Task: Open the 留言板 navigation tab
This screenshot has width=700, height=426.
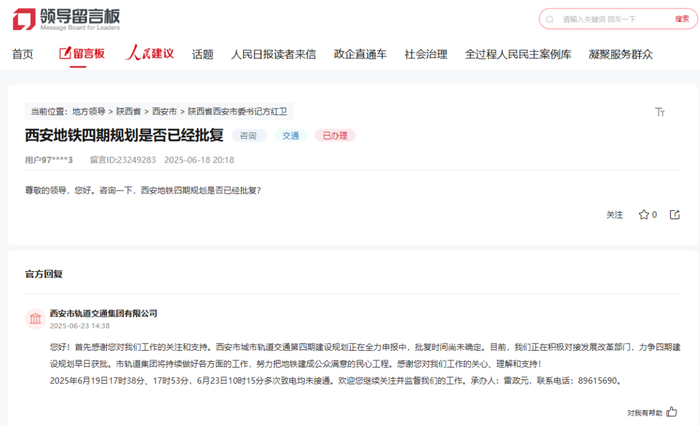Action: coord(82,54)
